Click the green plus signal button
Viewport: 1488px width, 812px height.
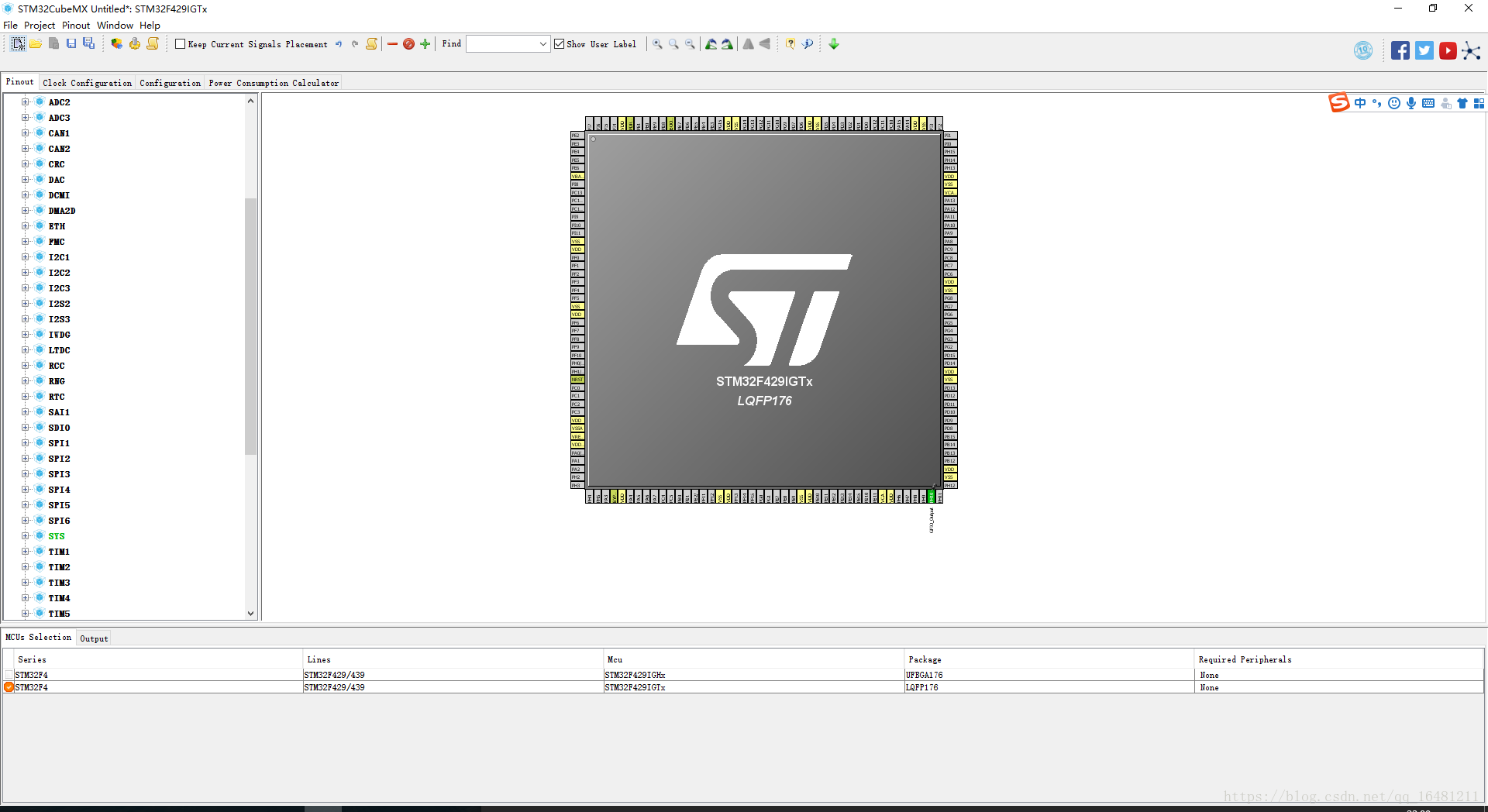(x=424, y=44)
